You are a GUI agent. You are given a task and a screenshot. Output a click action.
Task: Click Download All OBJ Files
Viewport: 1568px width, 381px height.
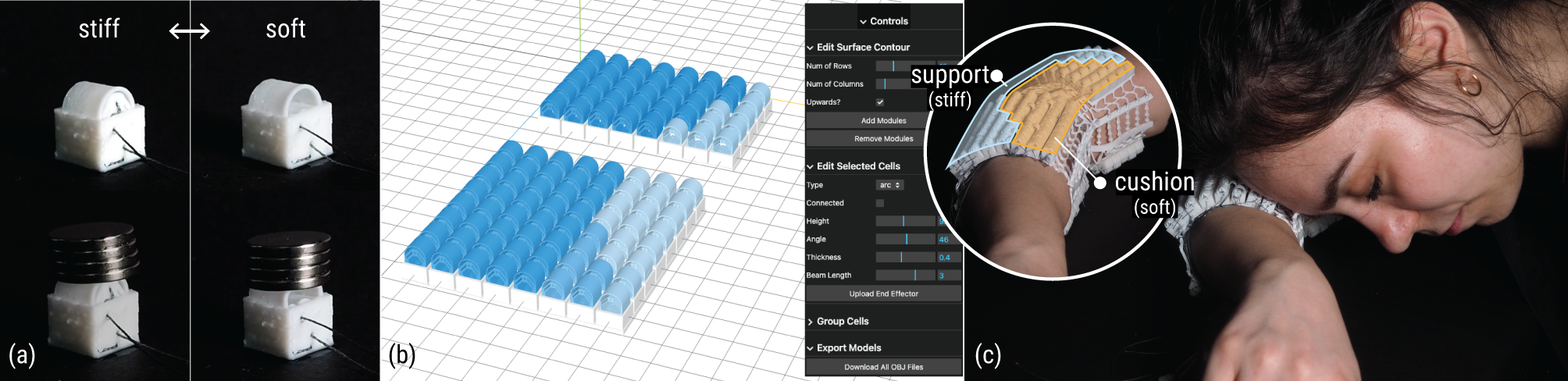[x=883, y=367]
